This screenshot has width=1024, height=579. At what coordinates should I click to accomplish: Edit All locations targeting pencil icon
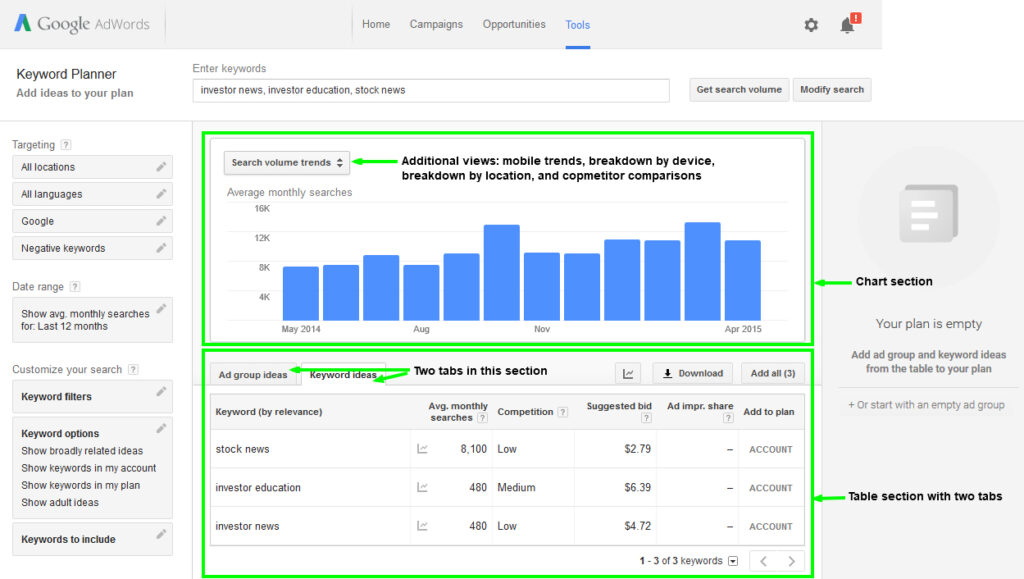tap(161, 167)
